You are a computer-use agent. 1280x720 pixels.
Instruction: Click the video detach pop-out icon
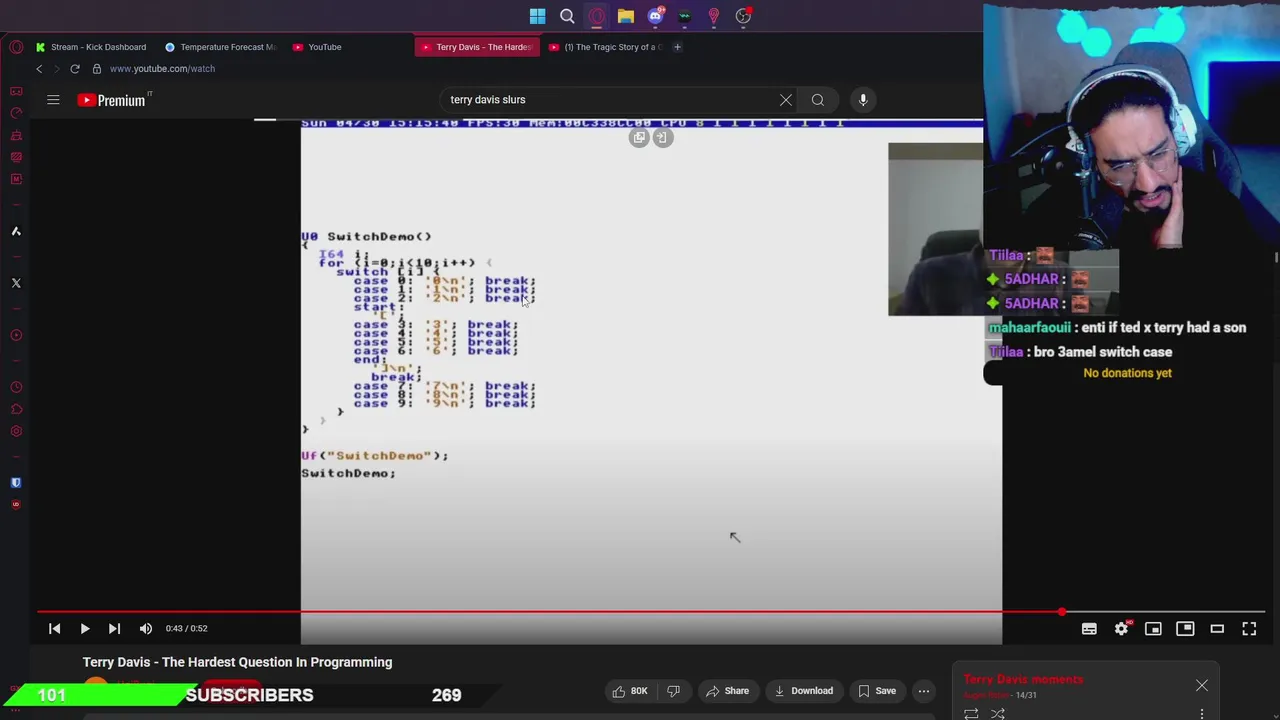(639, 138)
